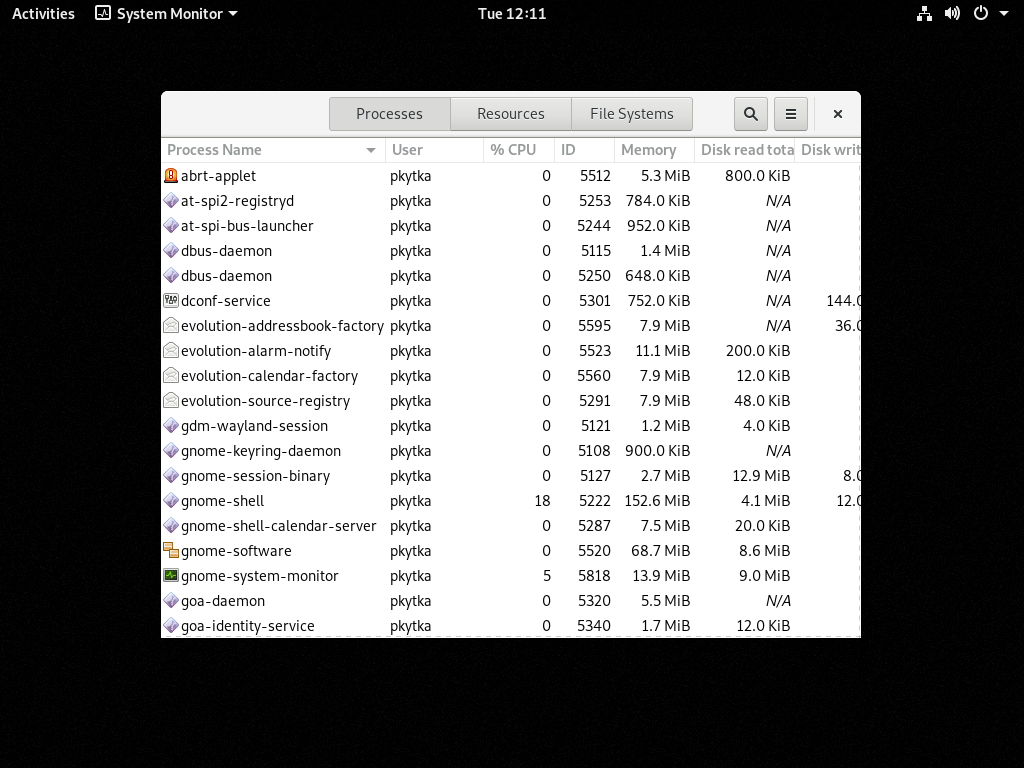Click the pkytka user for goa-daemon
1024x768 pixels.
pyautogui.click(x=410, y=601)
